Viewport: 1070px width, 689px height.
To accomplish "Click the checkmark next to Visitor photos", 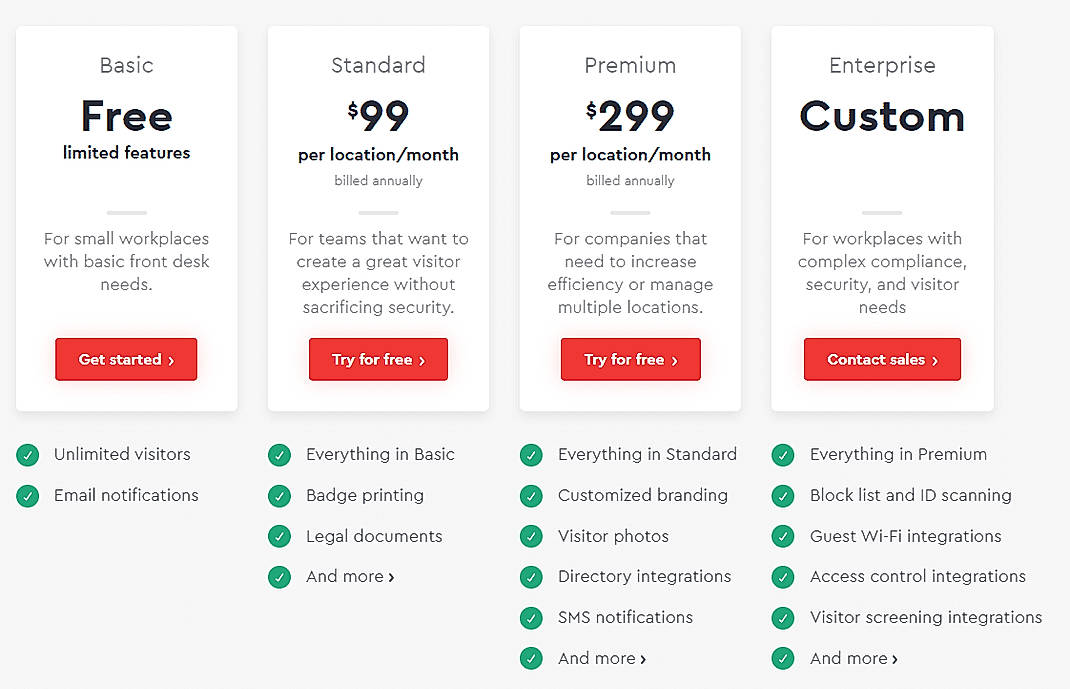I will click(x=531, y=536).
